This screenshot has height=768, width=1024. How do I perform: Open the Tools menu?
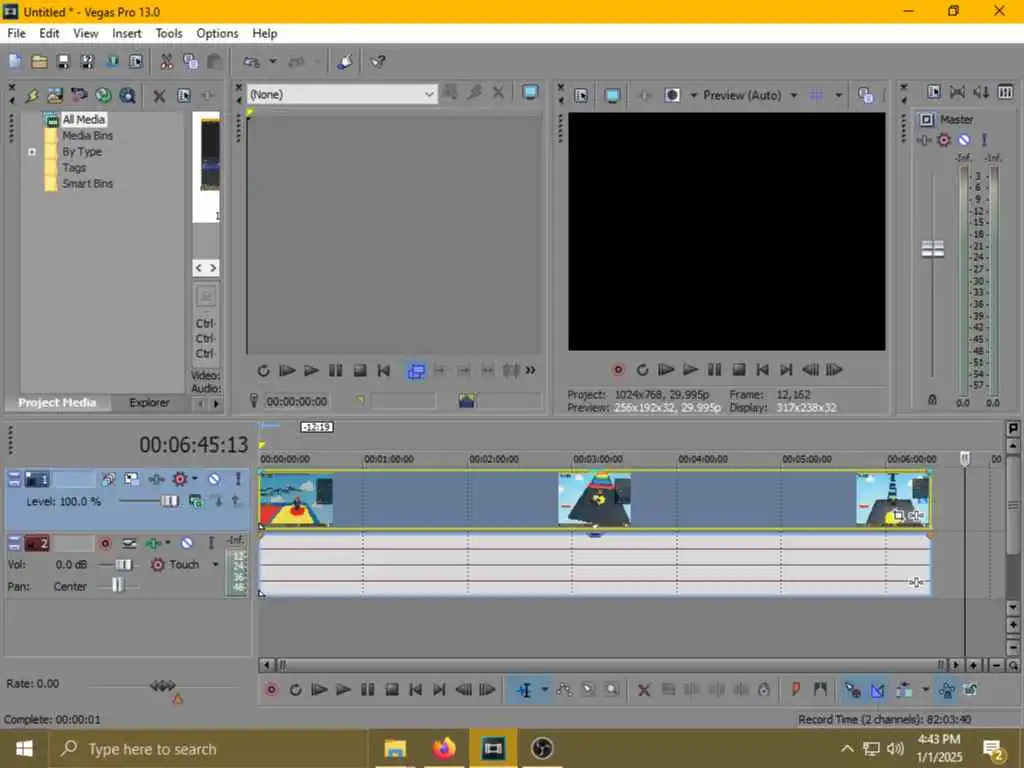(x=168, y=33)
